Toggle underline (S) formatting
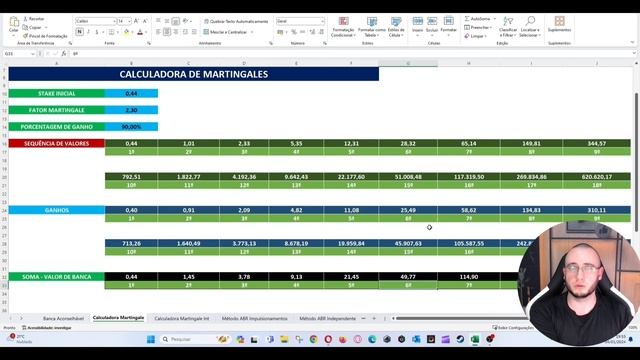640x360 pixels. tap(97, 32)
